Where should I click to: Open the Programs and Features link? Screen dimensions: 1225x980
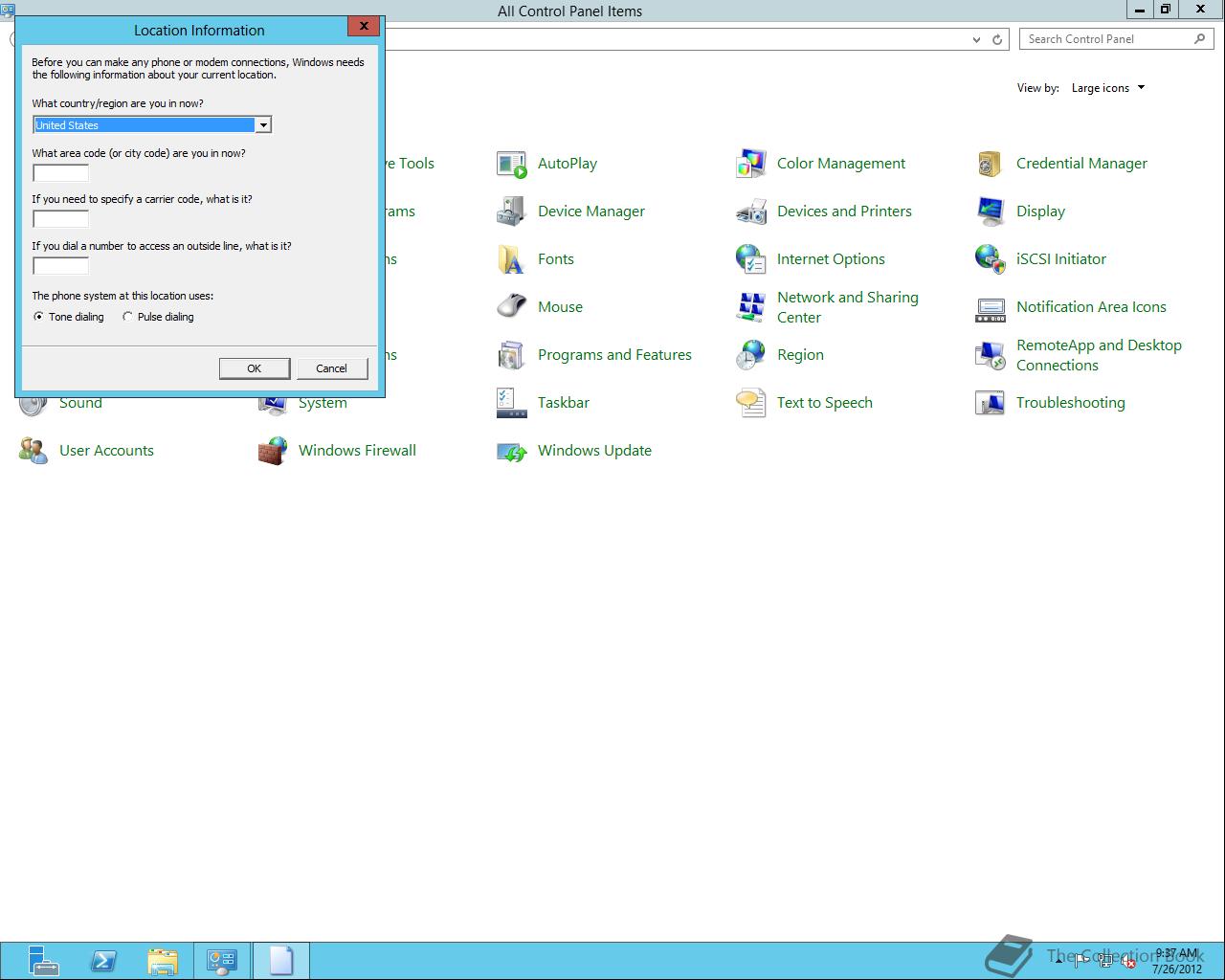click(614, 355)
